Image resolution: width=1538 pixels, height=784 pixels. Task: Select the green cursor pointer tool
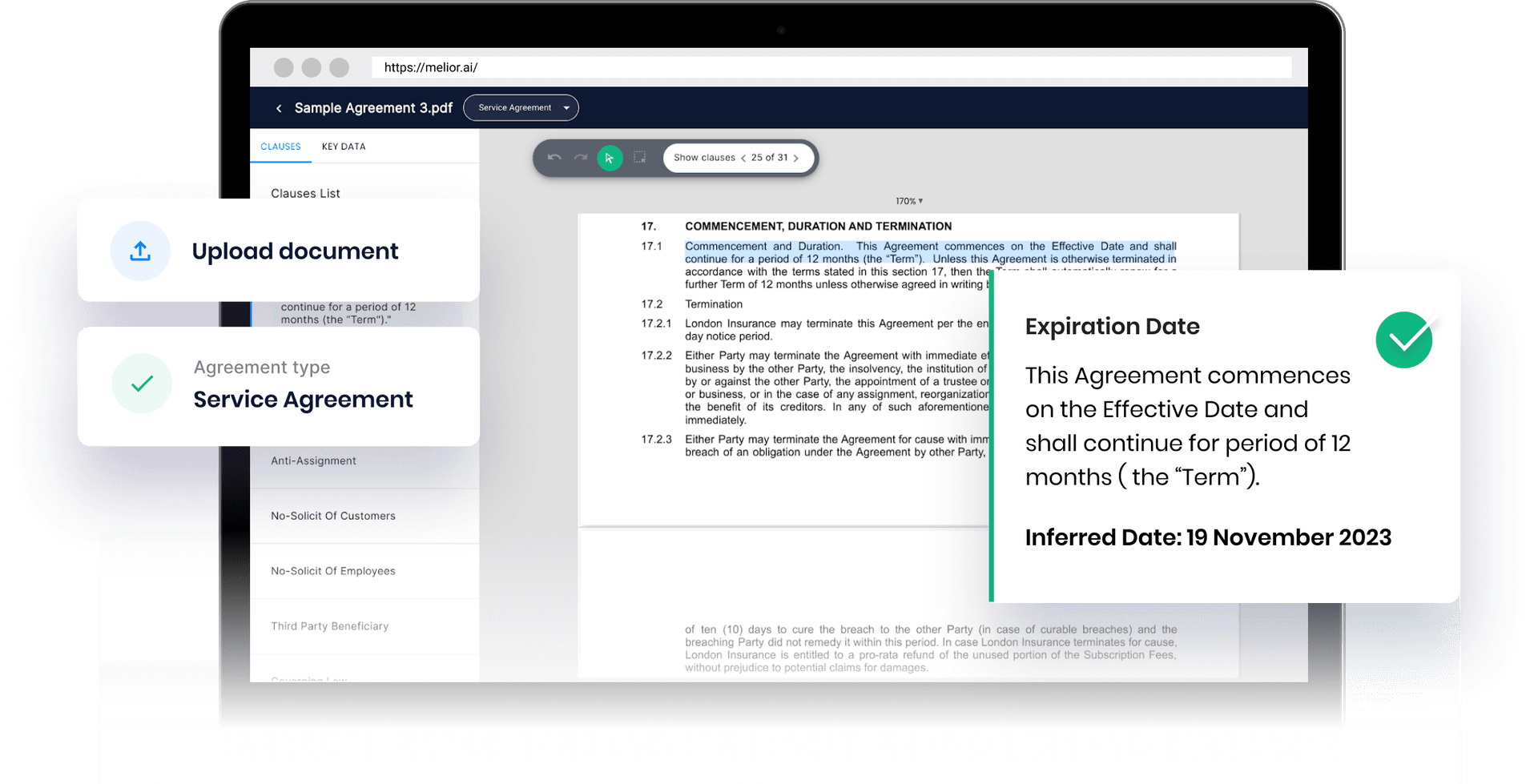(610, 159)
